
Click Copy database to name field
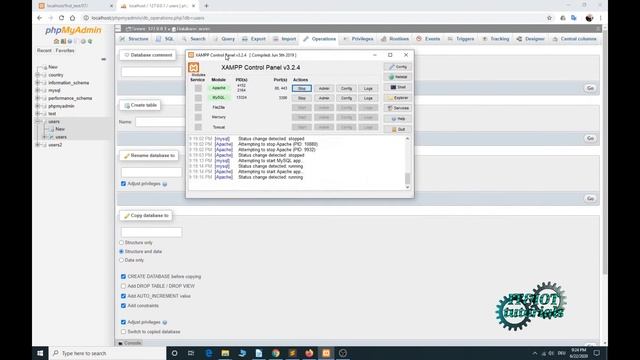(151, 232)
